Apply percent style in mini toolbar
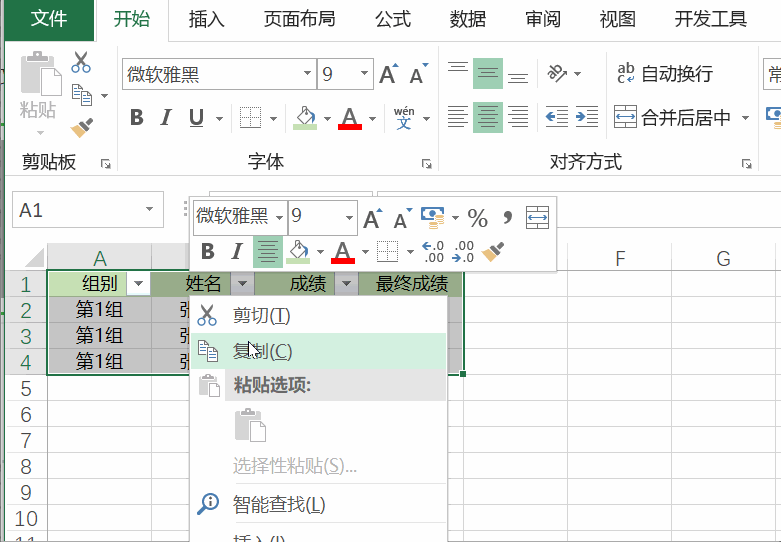 point(478,218)
